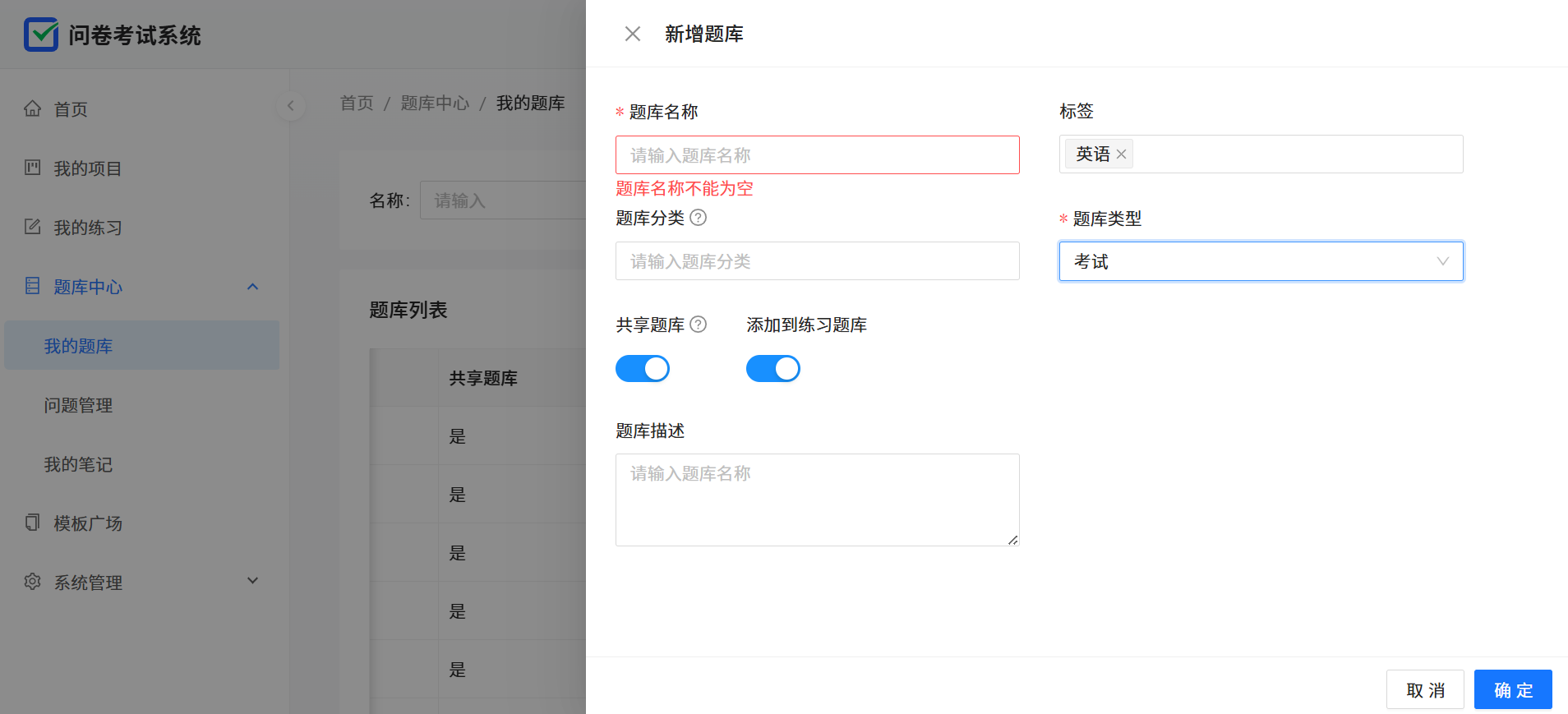1568x714 pixels.
Task: Click into the 题库描述 textarea
Action: pos(818,500)
